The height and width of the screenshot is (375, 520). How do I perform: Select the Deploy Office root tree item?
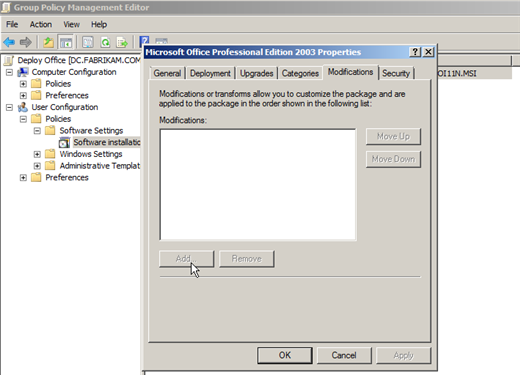pos(79,60)
